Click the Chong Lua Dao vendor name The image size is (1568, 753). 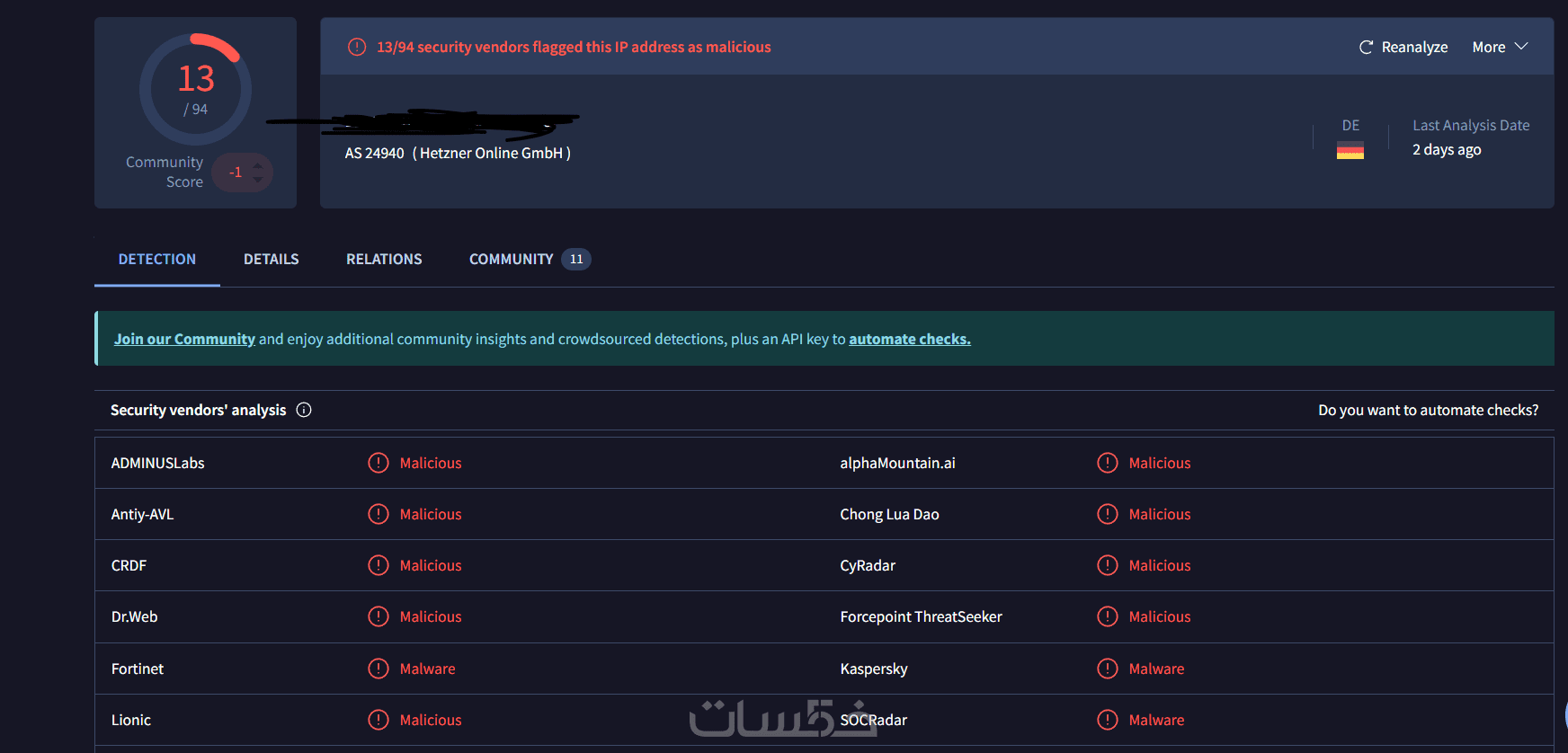889,514
